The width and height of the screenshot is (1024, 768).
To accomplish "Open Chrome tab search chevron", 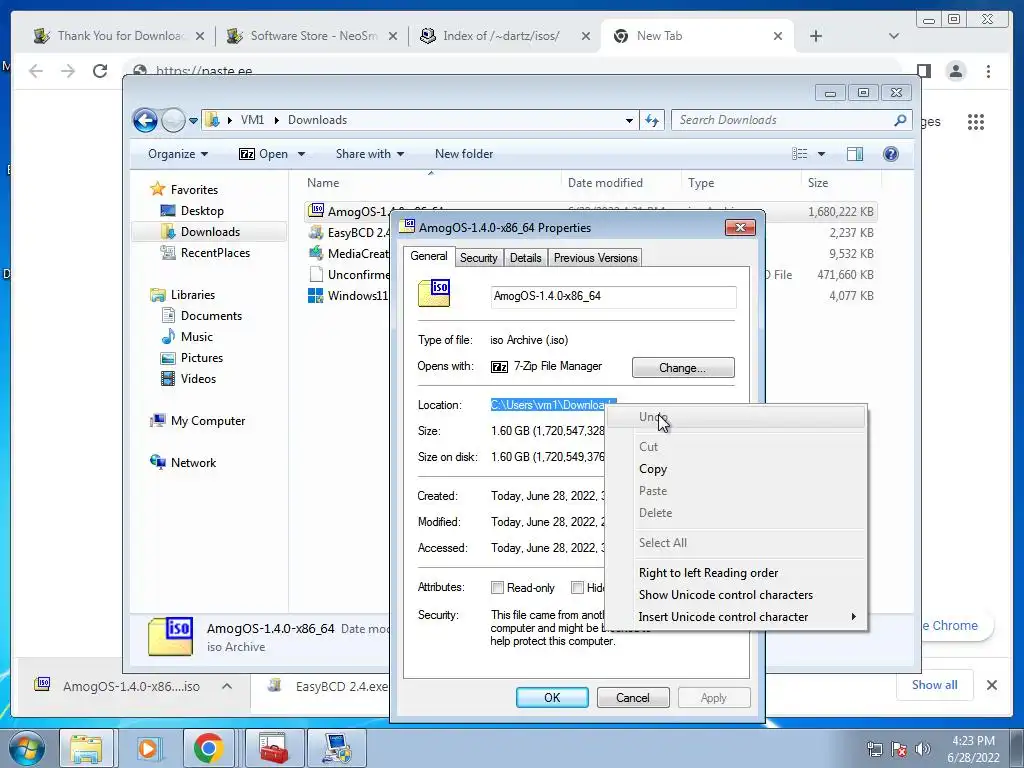I will pyautogui.click(x=893, y=37).
